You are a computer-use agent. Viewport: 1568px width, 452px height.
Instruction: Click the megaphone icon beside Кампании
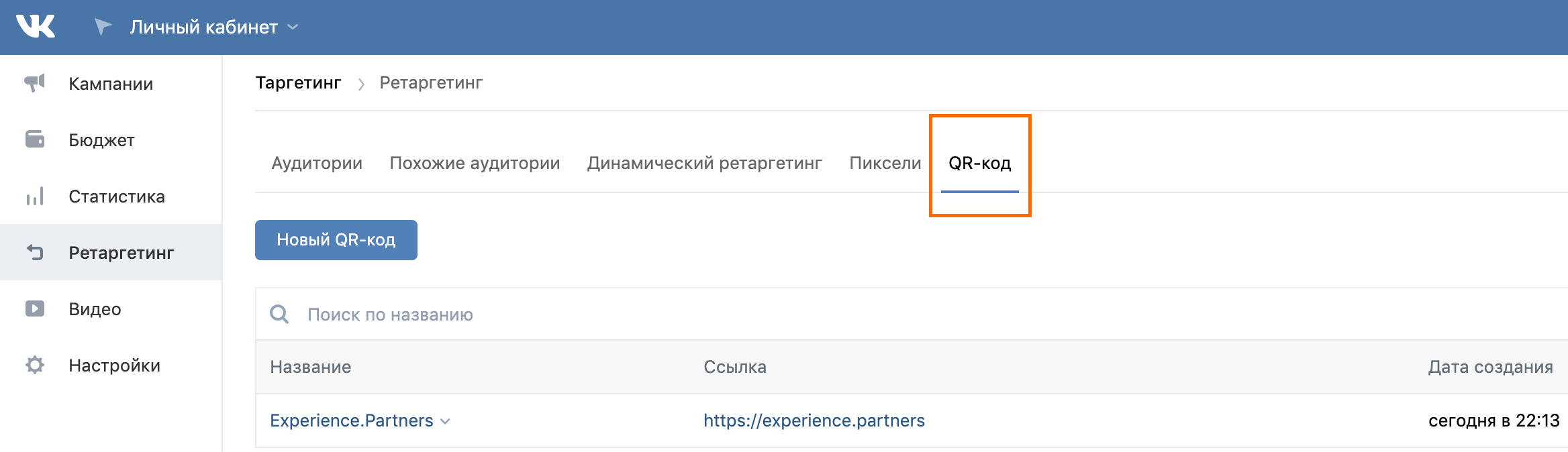coord(35,83)
